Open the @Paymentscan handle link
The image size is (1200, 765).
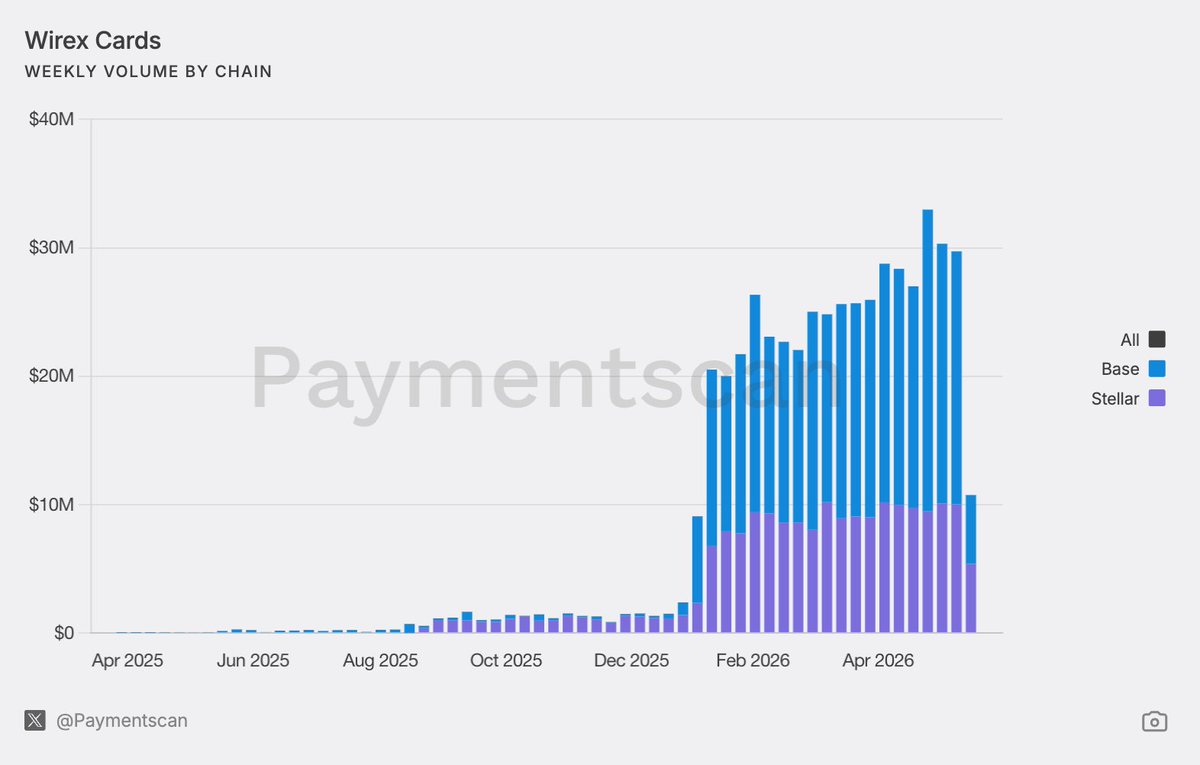122,720
